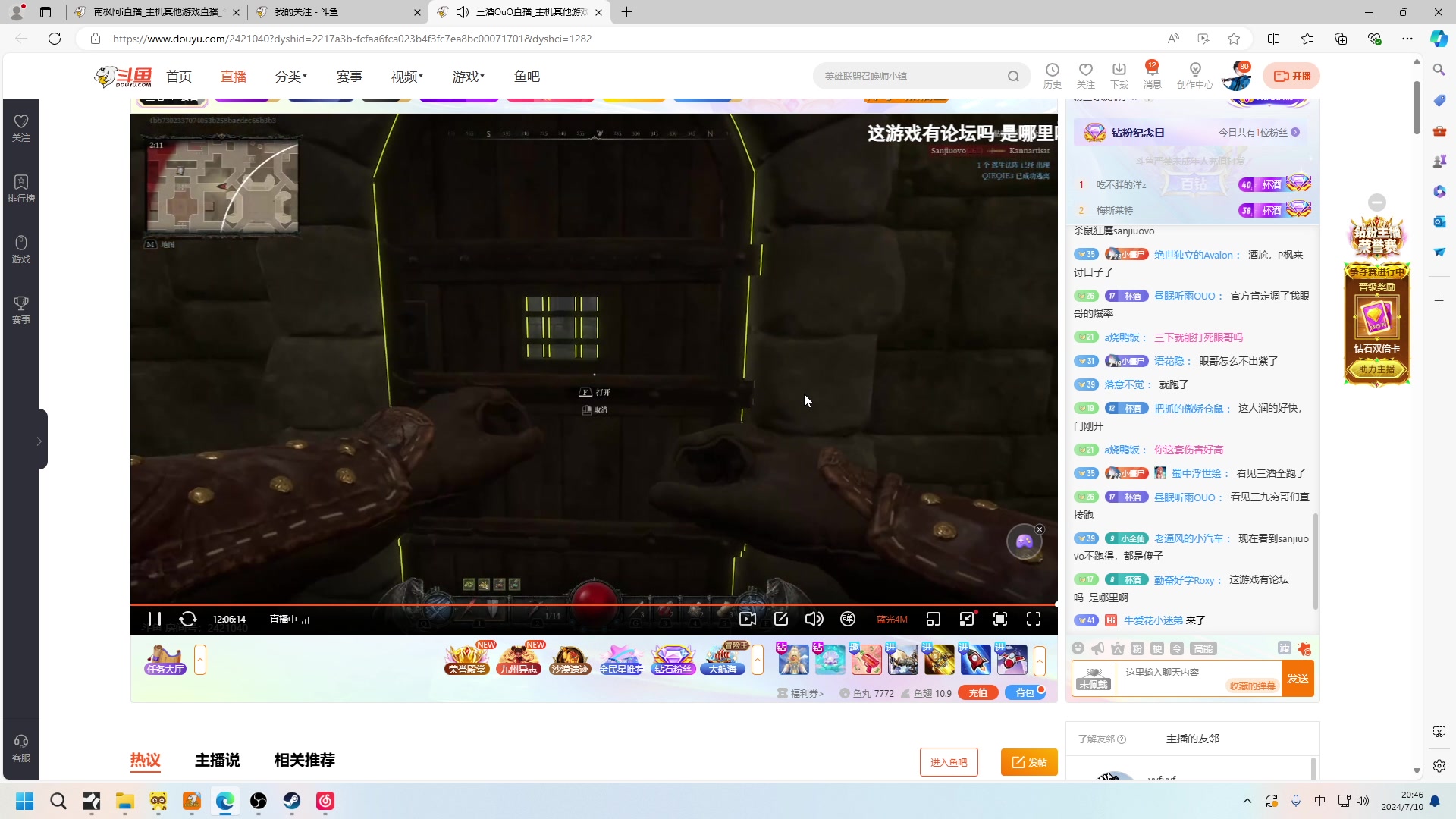Open the 大航海 activity

click(x=723, y=659)
